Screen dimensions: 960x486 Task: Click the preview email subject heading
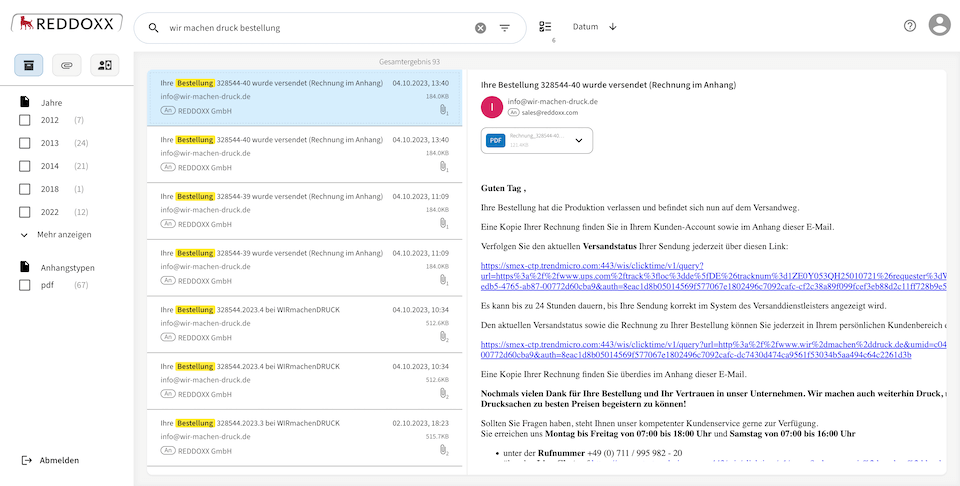[609, 85]
